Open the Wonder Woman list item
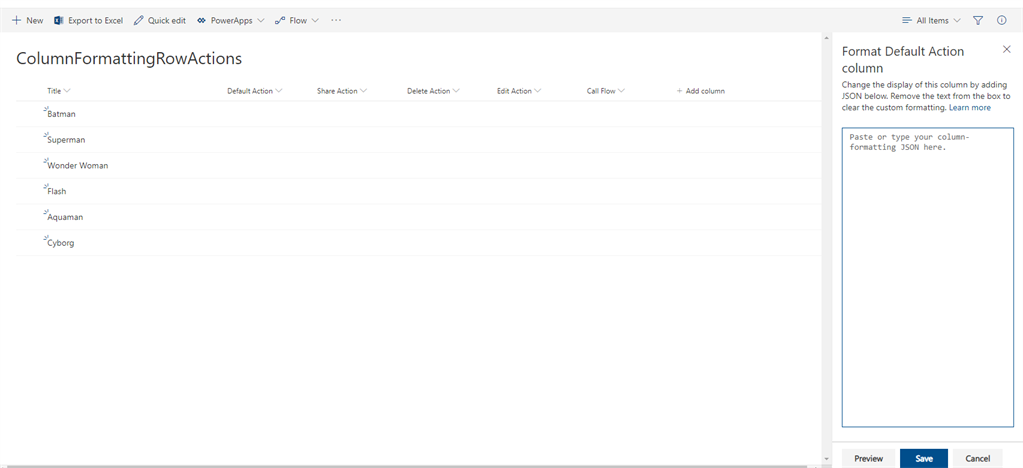1023x468 pixels. pos(78,165)
